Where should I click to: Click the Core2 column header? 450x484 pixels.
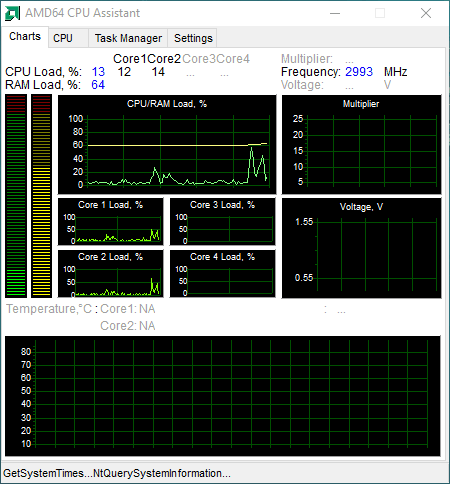[164, 59]
